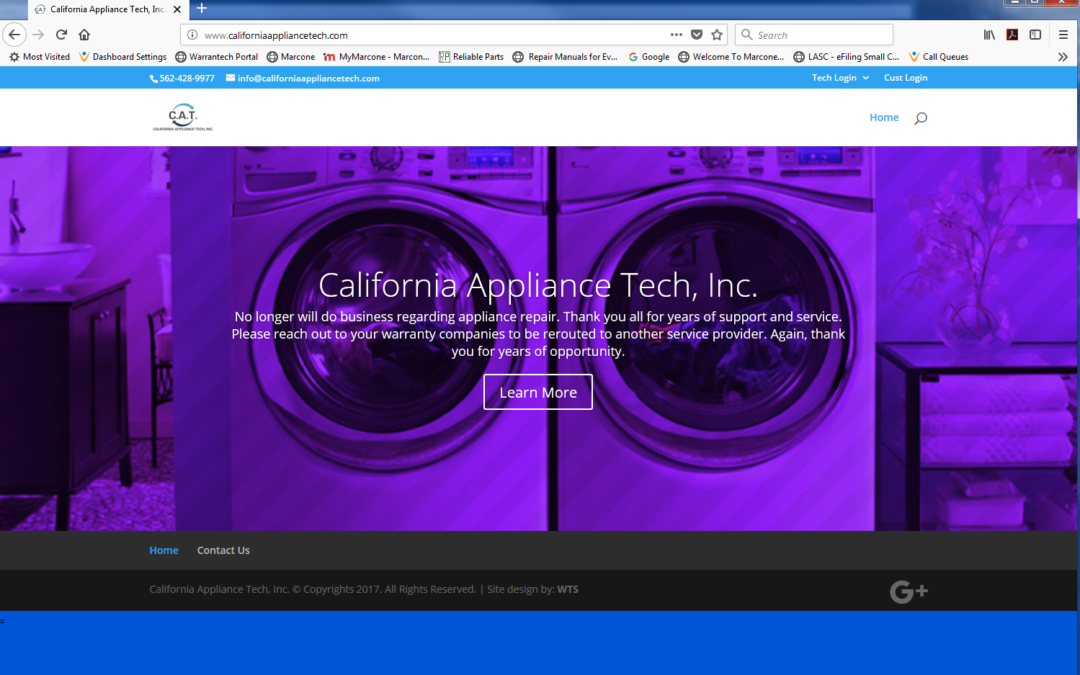Open the page actions menu (three dots)
The image size is (1080, 675).
pos(676,33)
